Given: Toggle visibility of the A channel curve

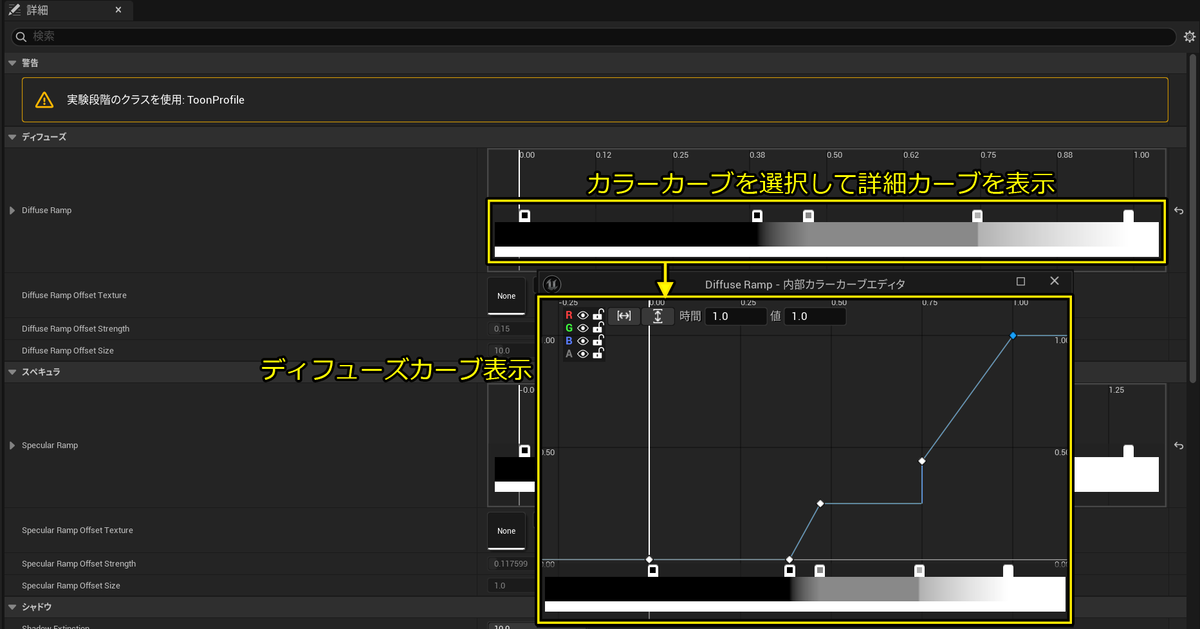Looking at the screenshot, I should point(583,354).
